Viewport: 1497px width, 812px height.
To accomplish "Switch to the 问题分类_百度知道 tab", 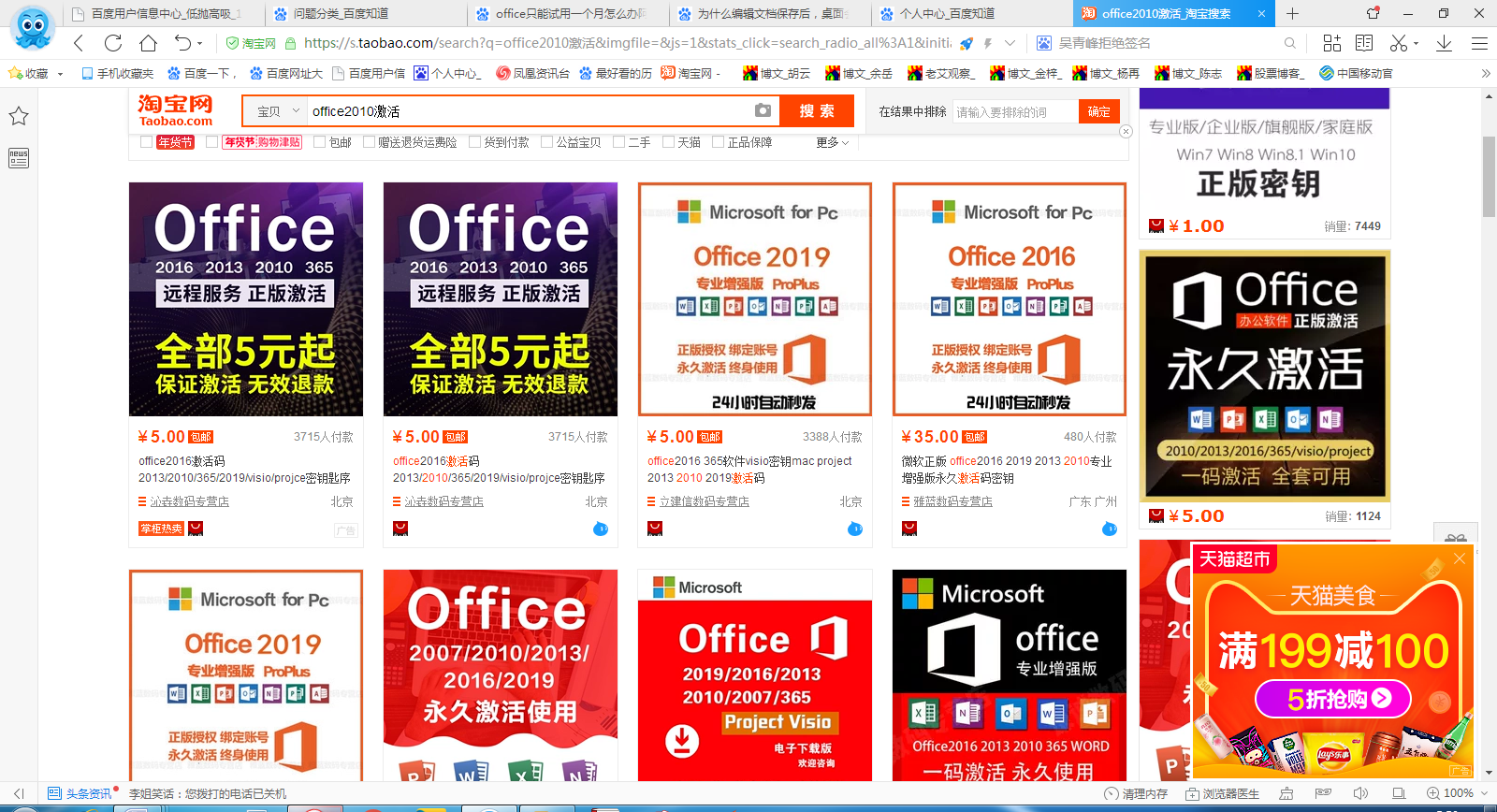I will [367, 14].
